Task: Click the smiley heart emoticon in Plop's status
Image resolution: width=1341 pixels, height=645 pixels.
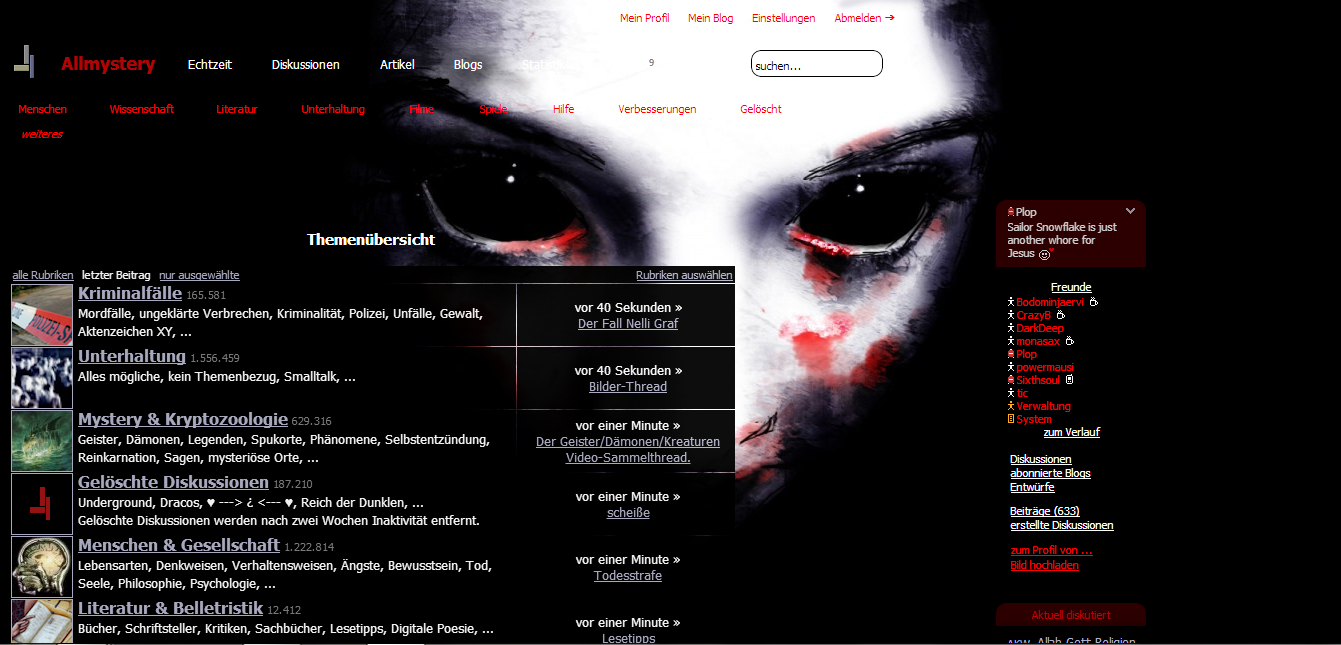Action: pyautogui.click(x=1046, y=254)
